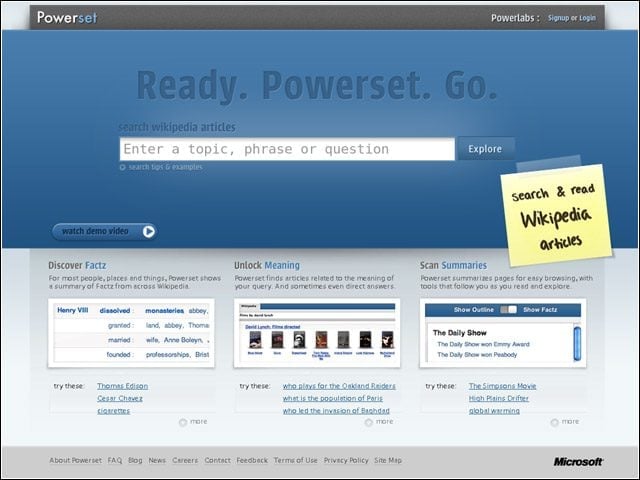Click the topic, phrase or question search field
This screenshot has height=480, width=640.
click(287, 149)
